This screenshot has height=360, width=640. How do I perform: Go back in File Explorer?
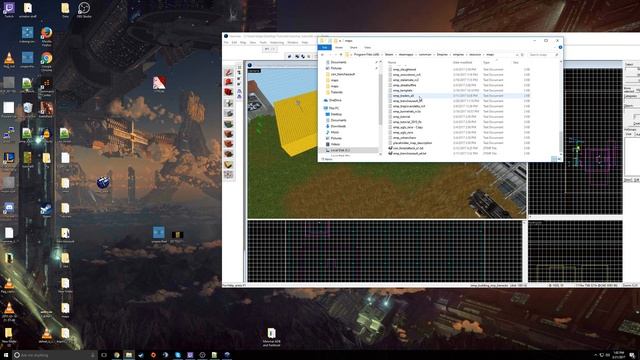(322, 55)
